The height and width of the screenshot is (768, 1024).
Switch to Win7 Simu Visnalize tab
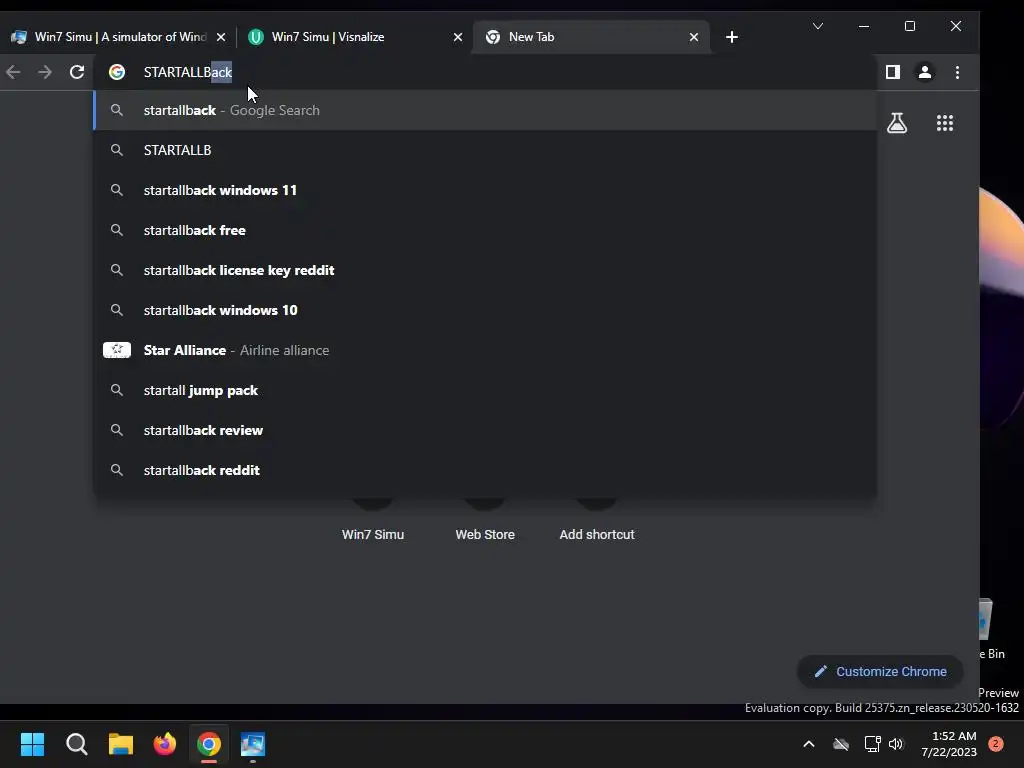[x=354, y=37]
